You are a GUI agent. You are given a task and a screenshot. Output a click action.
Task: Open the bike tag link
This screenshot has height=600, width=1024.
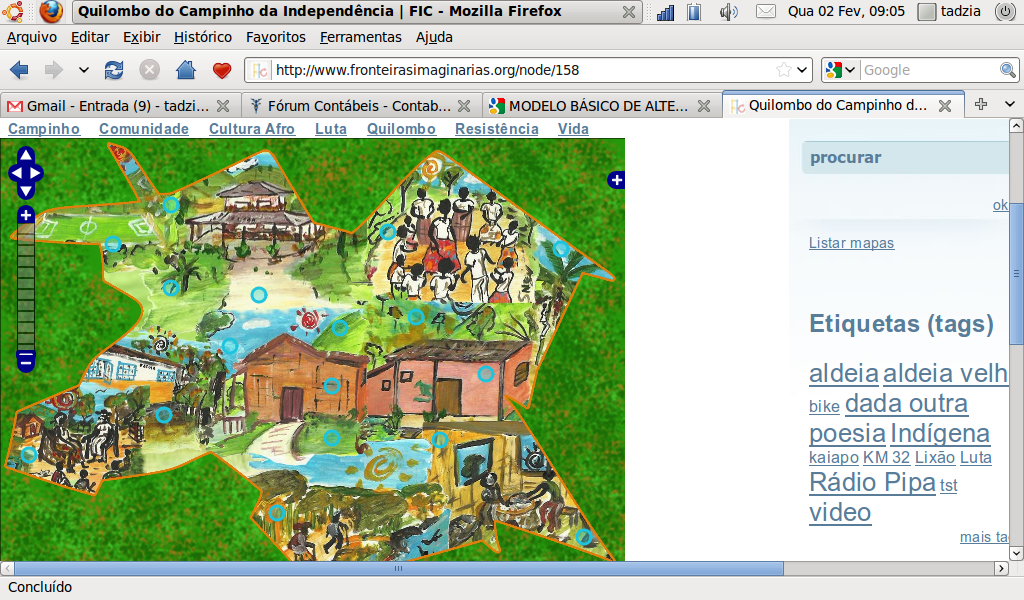[824, 406]
